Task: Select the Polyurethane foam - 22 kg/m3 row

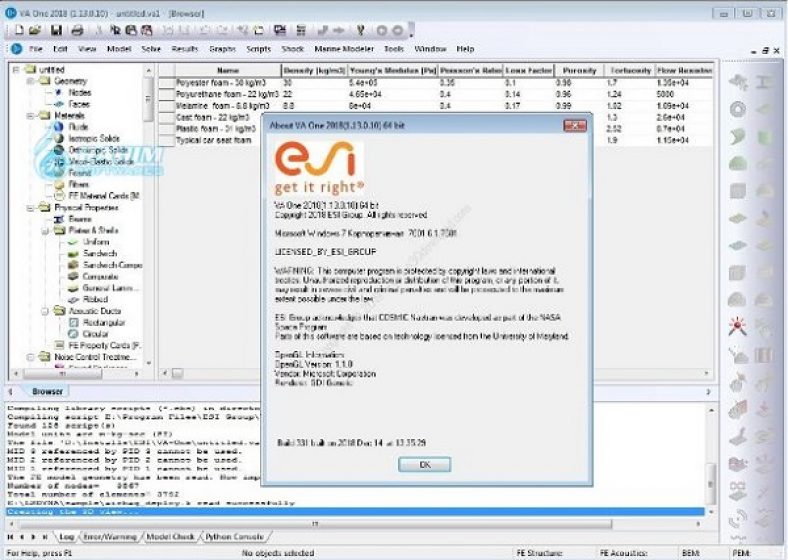Action: (x=436, y=94)
